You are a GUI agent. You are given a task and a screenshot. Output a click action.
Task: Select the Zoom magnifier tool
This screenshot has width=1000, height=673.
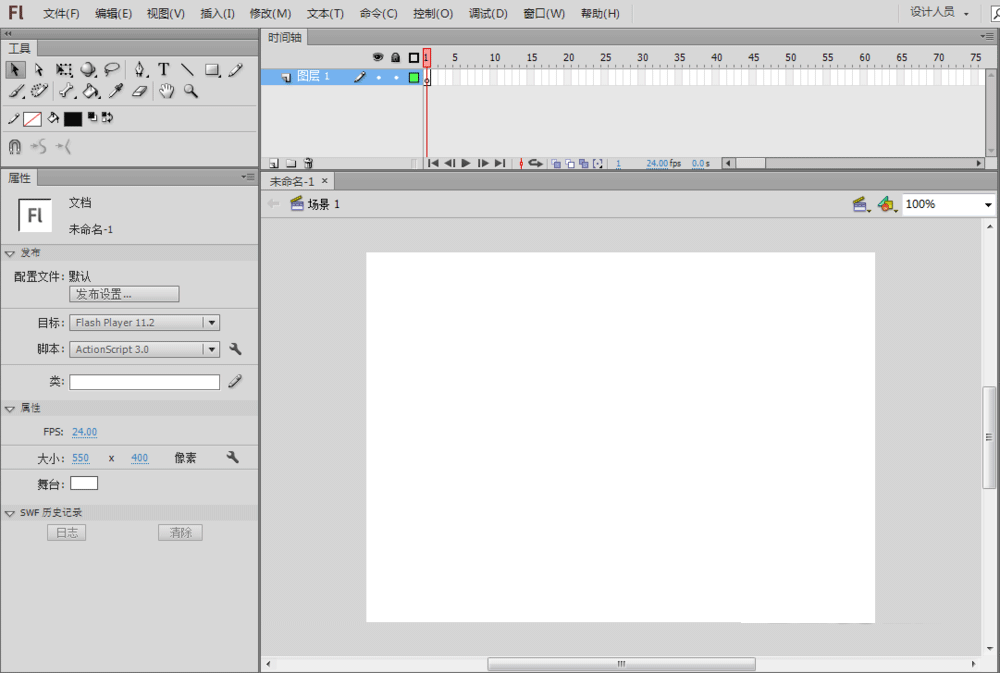[191, 91]
